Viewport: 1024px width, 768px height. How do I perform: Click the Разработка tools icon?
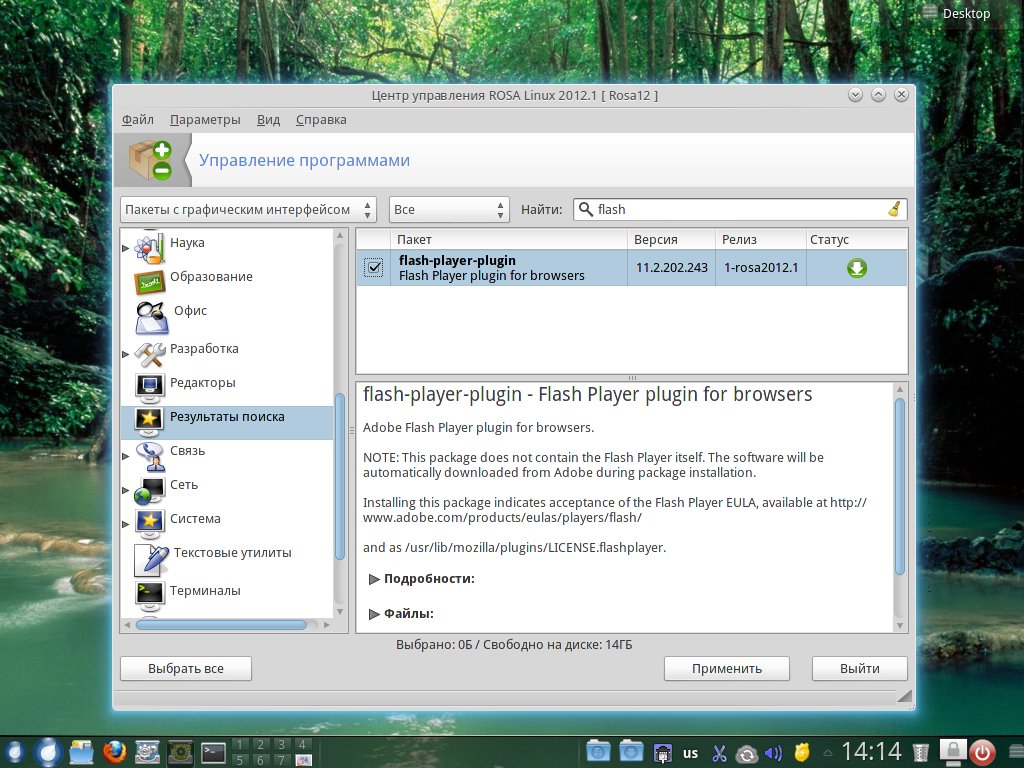click(x=150, y=354)
